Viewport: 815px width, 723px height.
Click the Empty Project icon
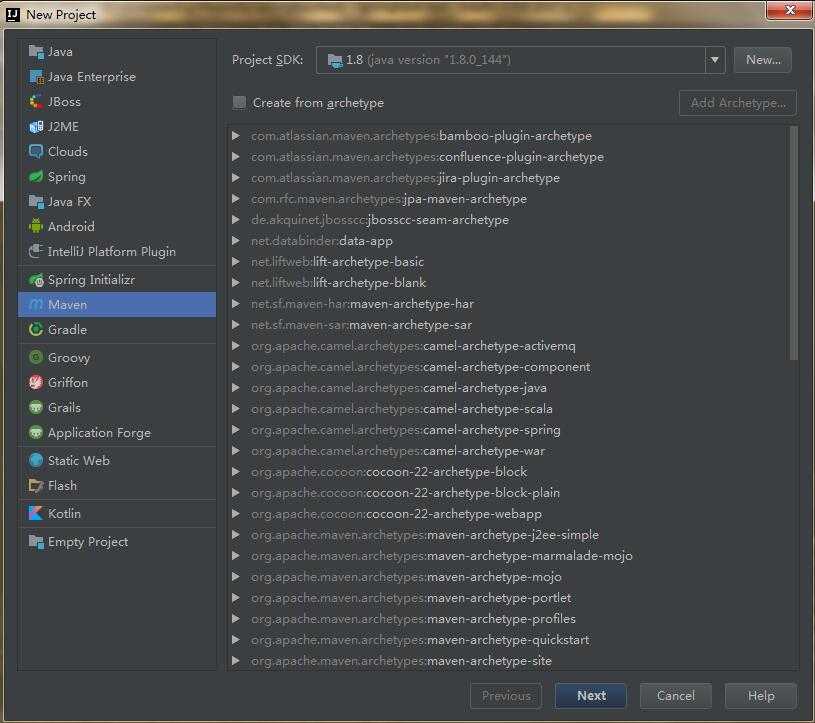coord(36,542)
